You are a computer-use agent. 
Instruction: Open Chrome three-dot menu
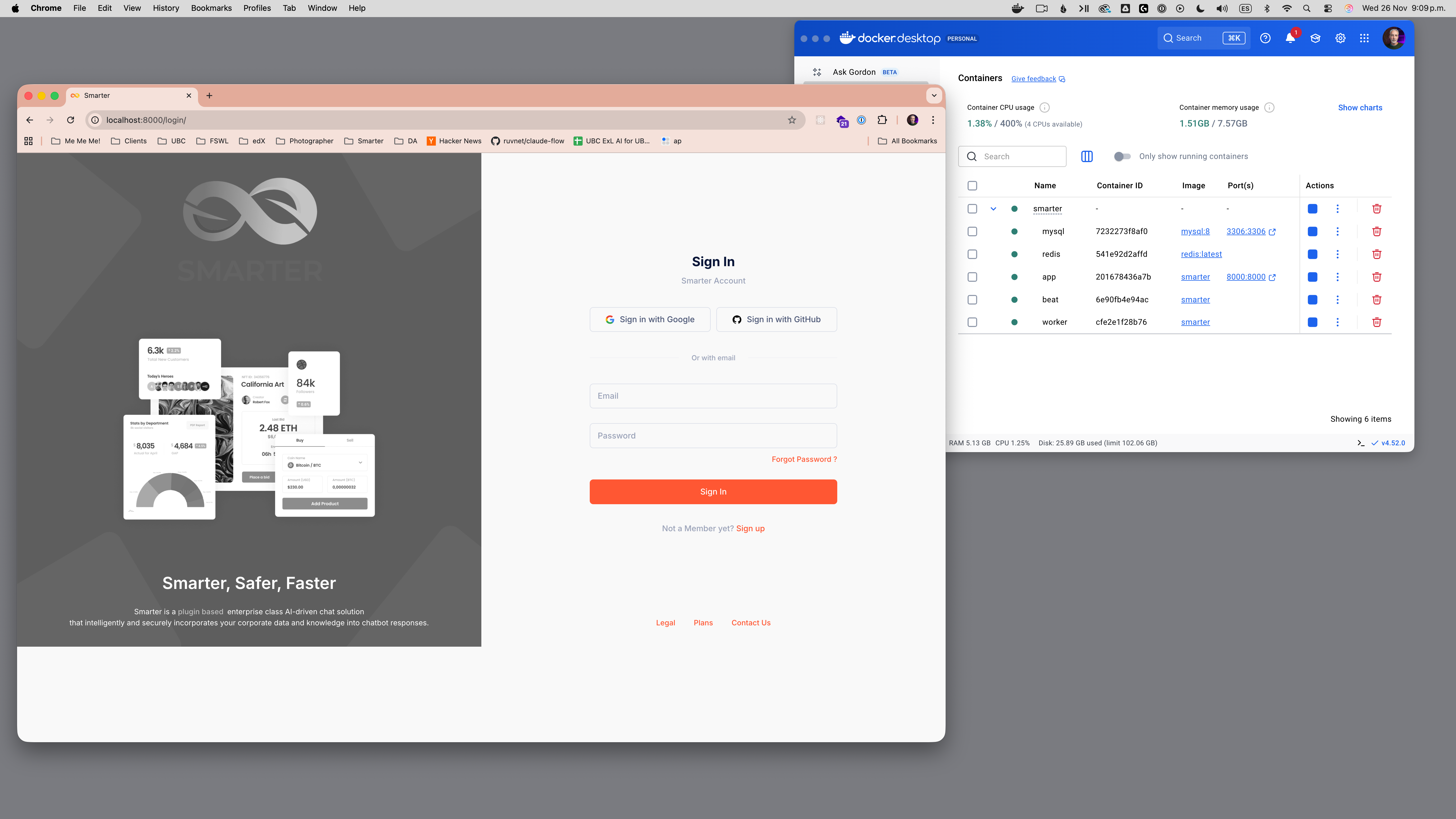pyautogui.click(x=933, y=120)
